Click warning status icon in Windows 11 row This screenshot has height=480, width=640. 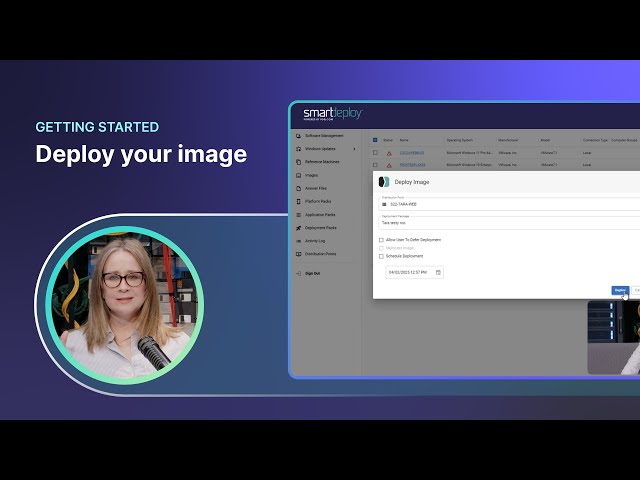click(389, 153)
